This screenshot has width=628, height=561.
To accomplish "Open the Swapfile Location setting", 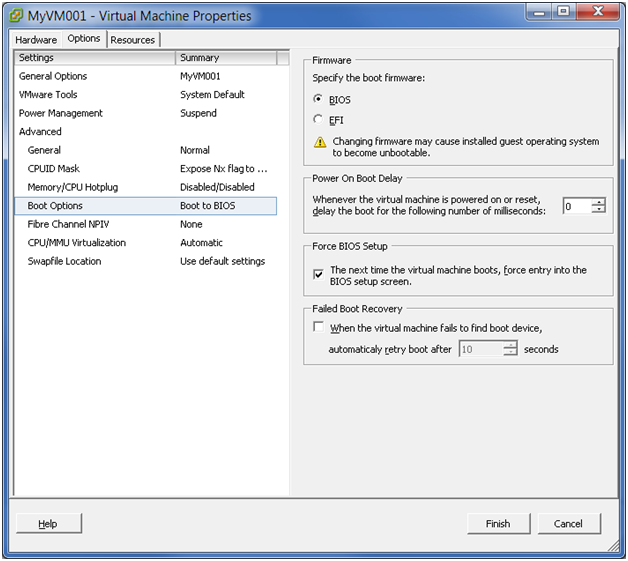I will (x=65, y=261).
